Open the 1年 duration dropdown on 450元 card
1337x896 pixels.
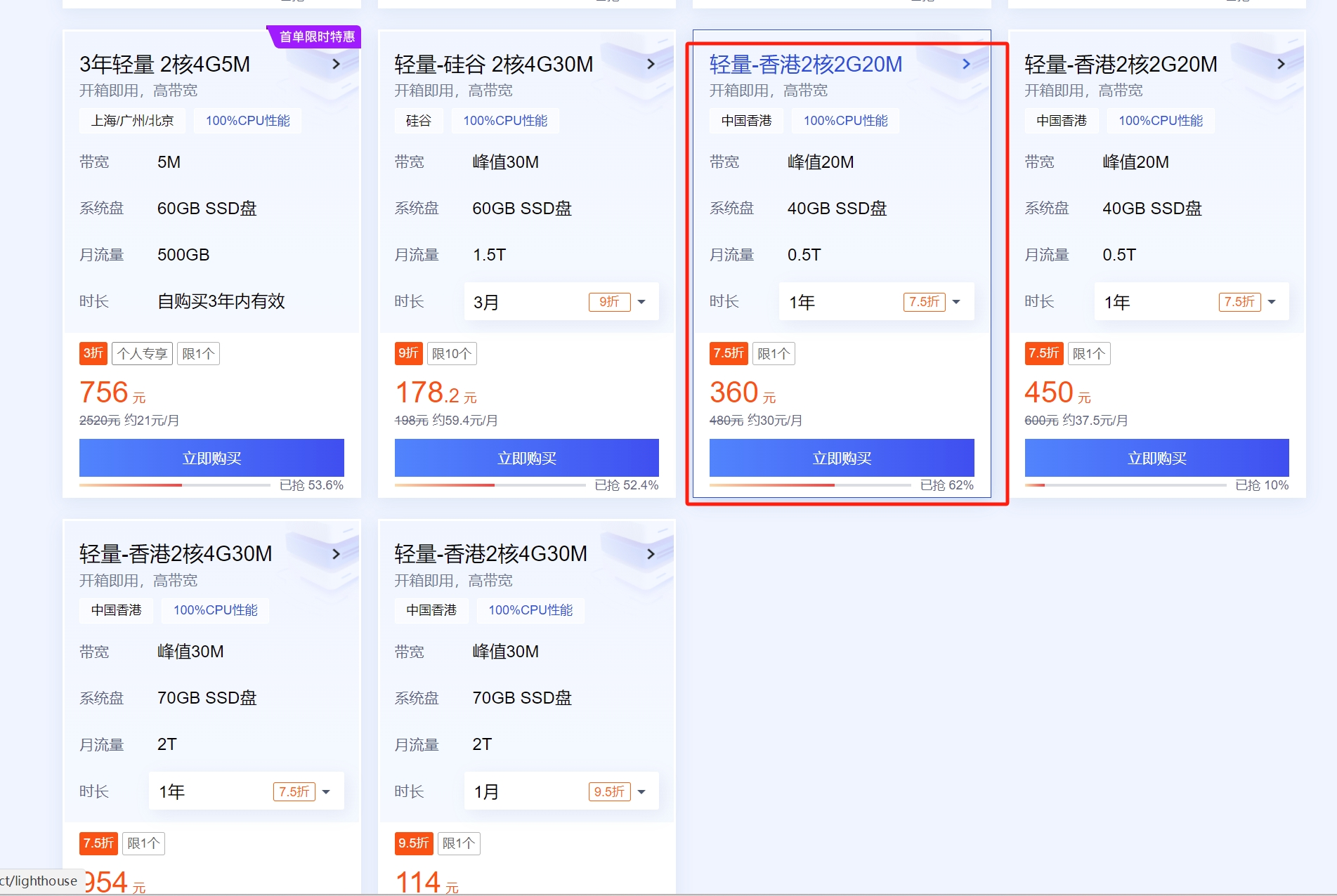pyautogui.click(x=1191, y=302)
